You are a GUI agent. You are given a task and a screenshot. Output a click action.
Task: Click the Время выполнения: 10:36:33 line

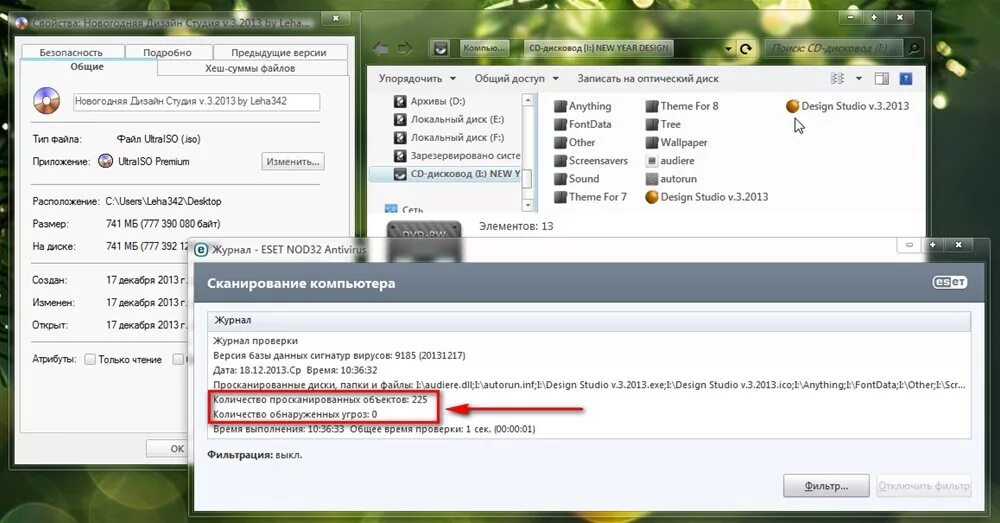click(x=374, y=429)
